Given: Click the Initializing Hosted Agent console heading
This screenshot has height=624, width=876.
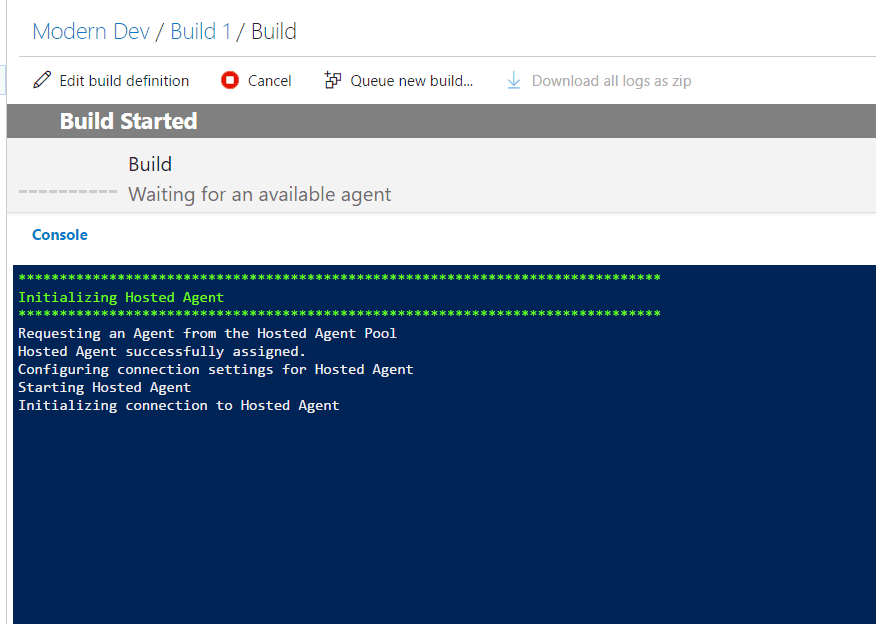Looking at the screenshot, I should 121,297.
